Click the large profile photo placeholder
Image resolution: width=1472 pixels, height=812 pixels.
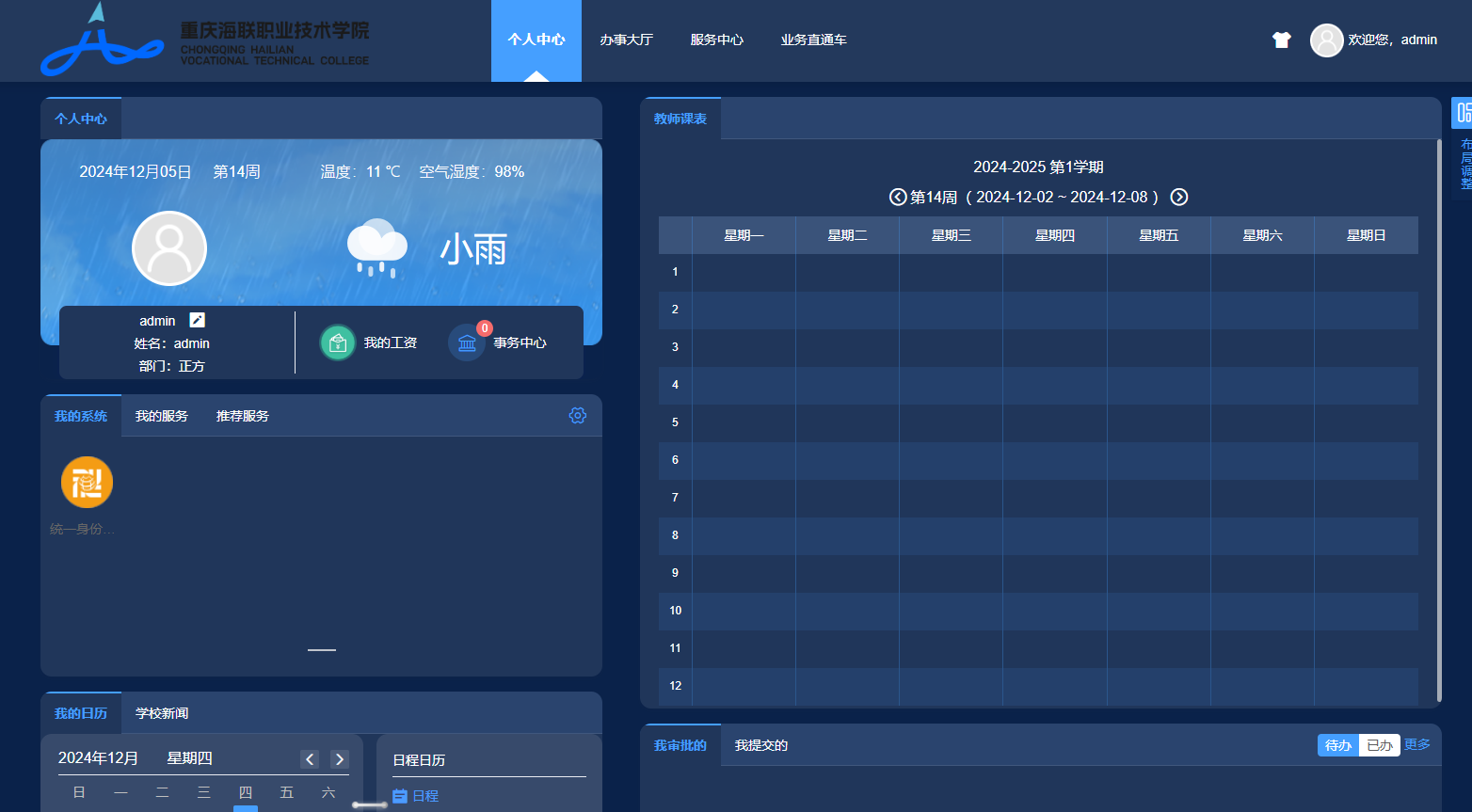(x=169, y=248)
